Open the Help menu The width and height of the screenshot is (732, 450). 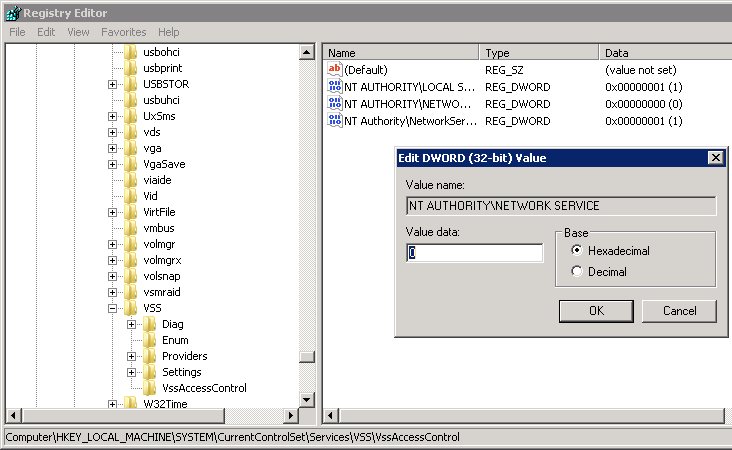pos(169,32)
